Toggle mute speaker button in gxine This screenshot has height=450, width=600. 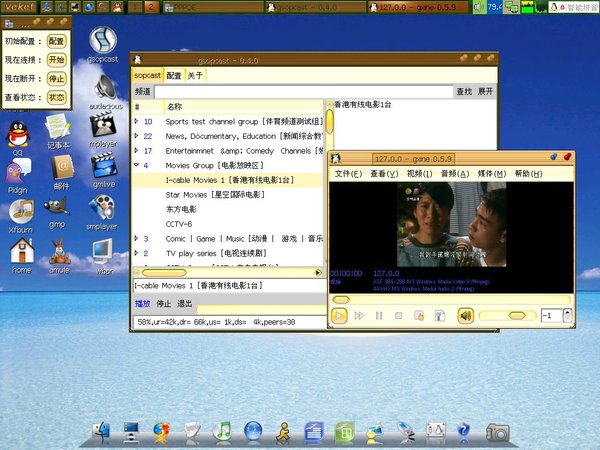coord(465,316)
